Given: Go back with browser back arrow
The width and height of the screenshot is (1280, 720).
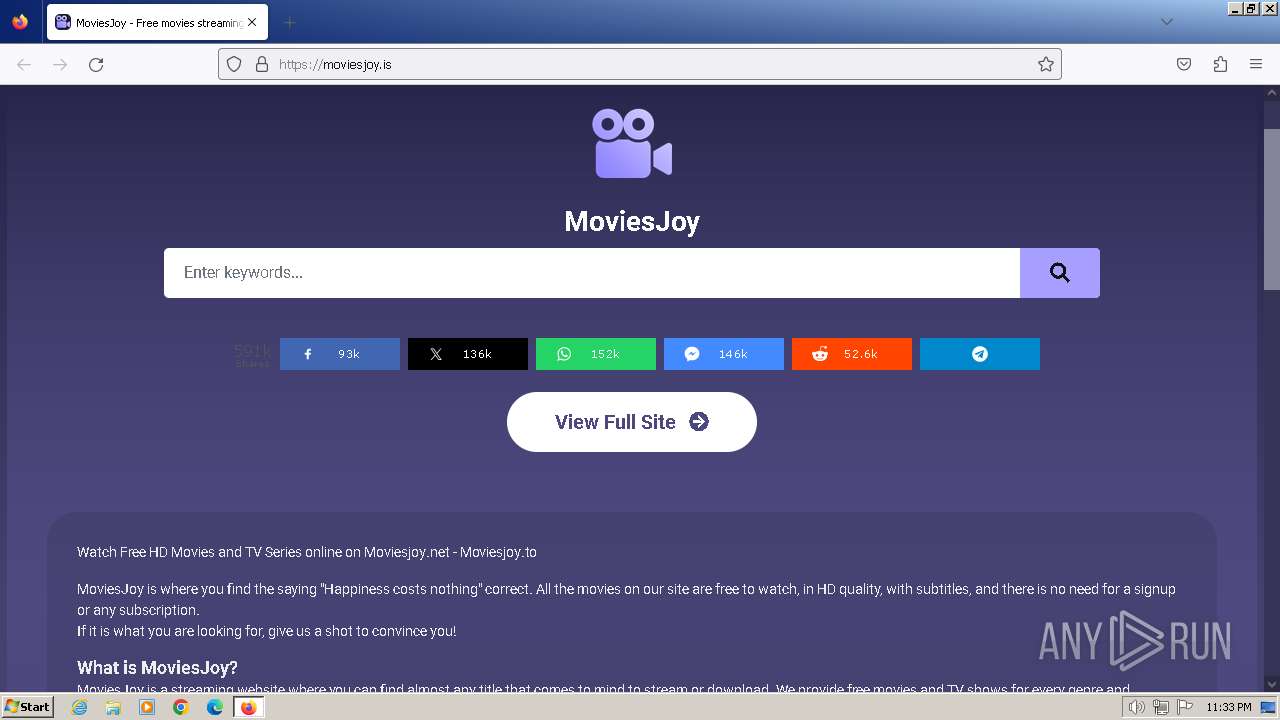Looking at the screenshot, I should (x=24, y=64).
